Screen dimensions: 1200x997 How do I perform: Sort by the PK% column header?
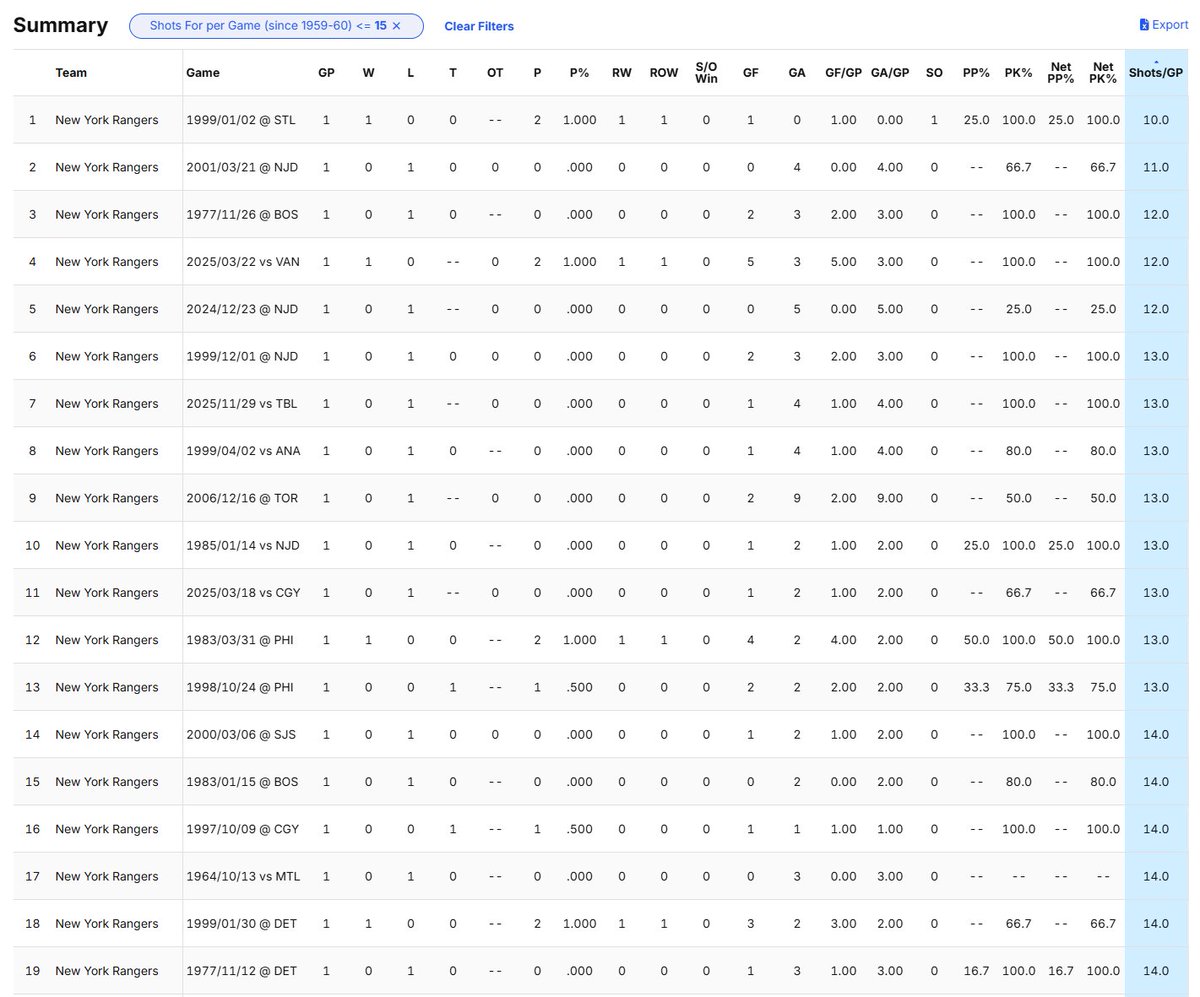tap(1018, 73)
